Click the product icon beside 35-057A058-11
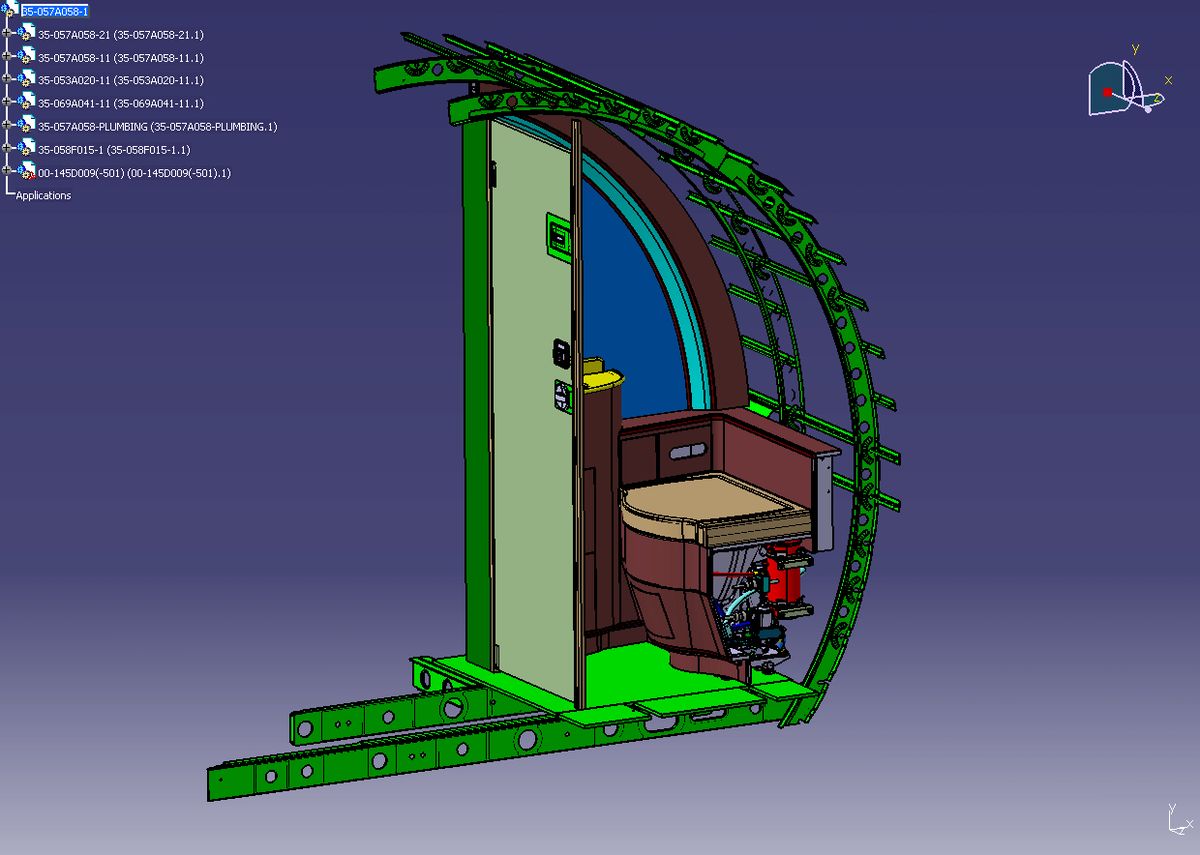The image size is (1200, 855). coord(27,56)
